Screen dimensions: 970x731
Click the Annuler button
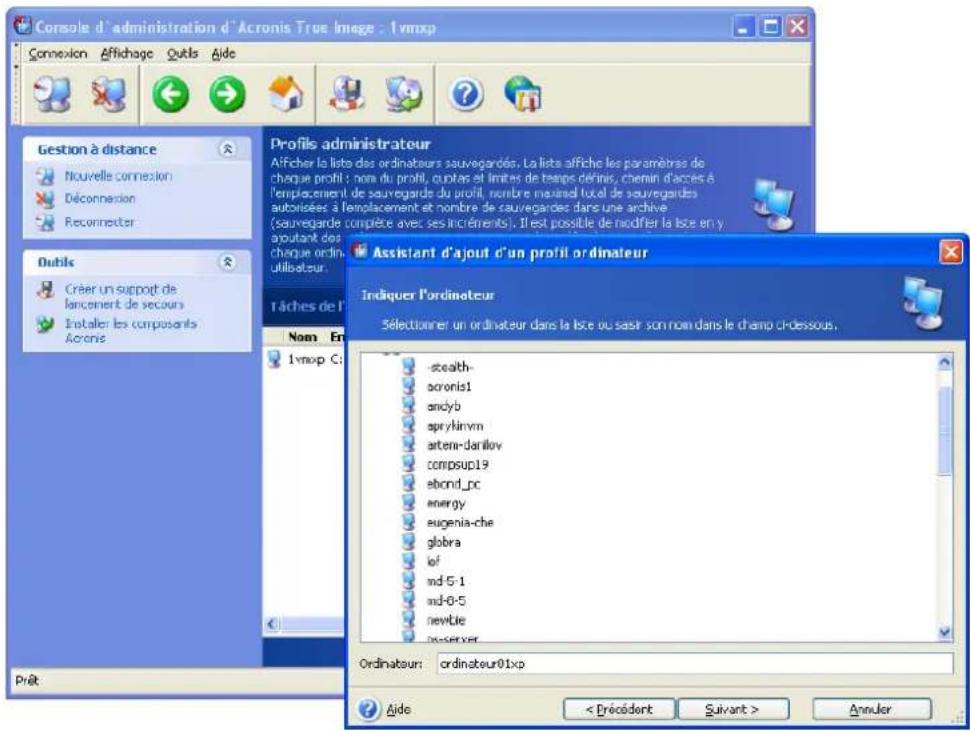(x=871, y=709)
